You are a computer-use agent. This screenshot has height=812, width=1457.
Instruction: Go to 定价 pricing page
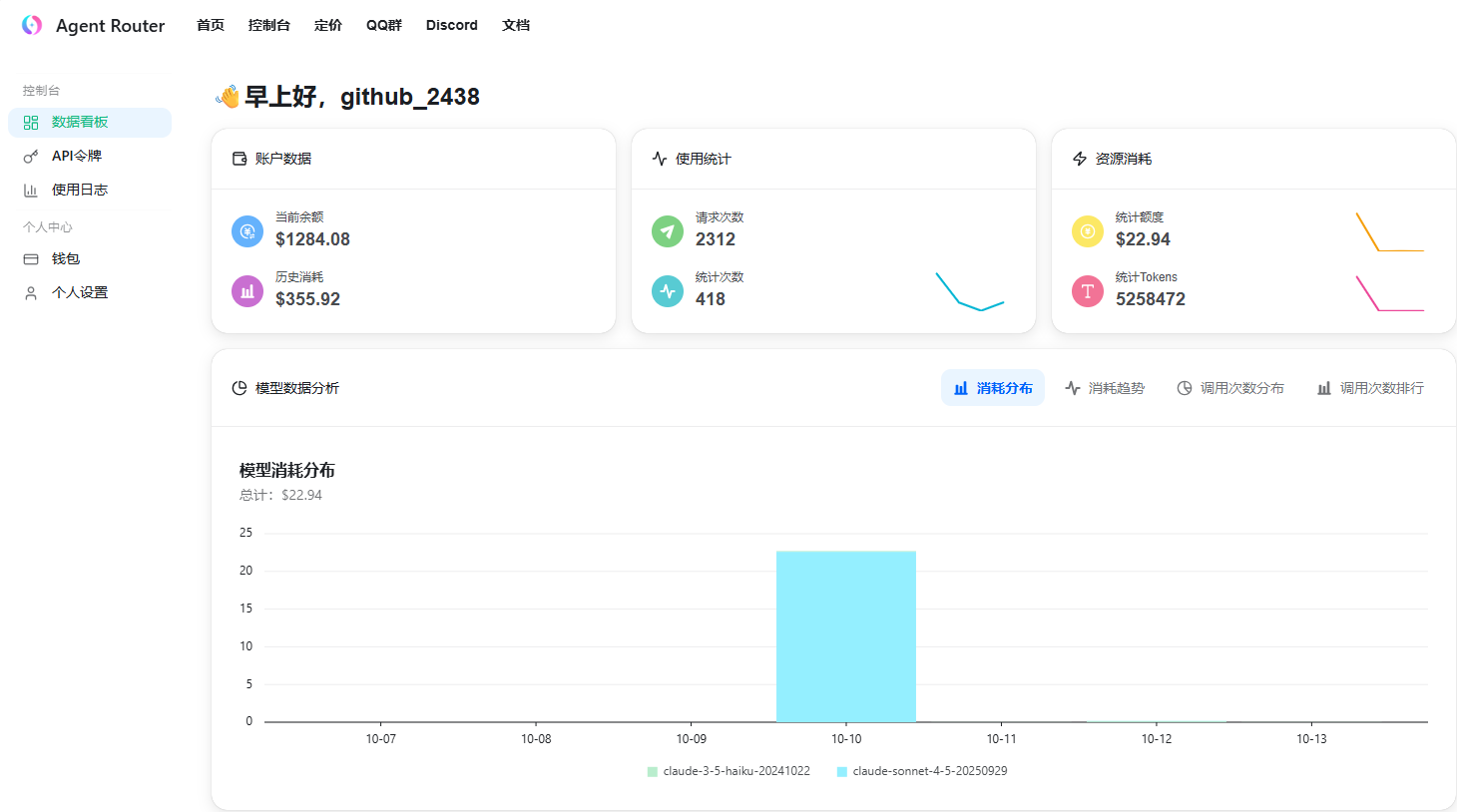[x=328, y=25]
